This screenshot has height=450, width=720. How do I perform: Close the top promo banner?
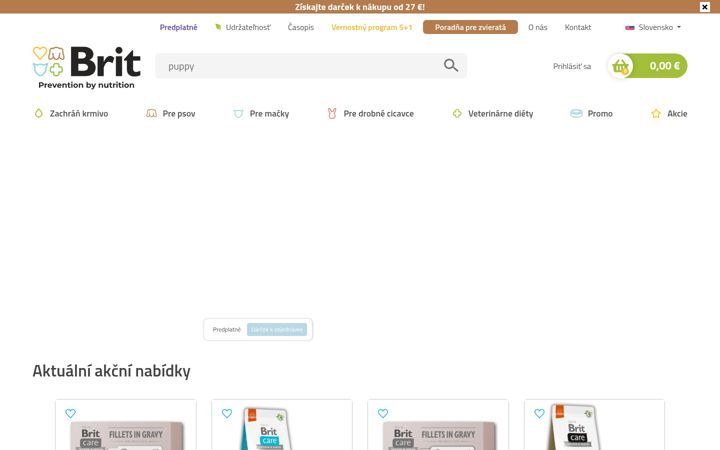point(704,7)
